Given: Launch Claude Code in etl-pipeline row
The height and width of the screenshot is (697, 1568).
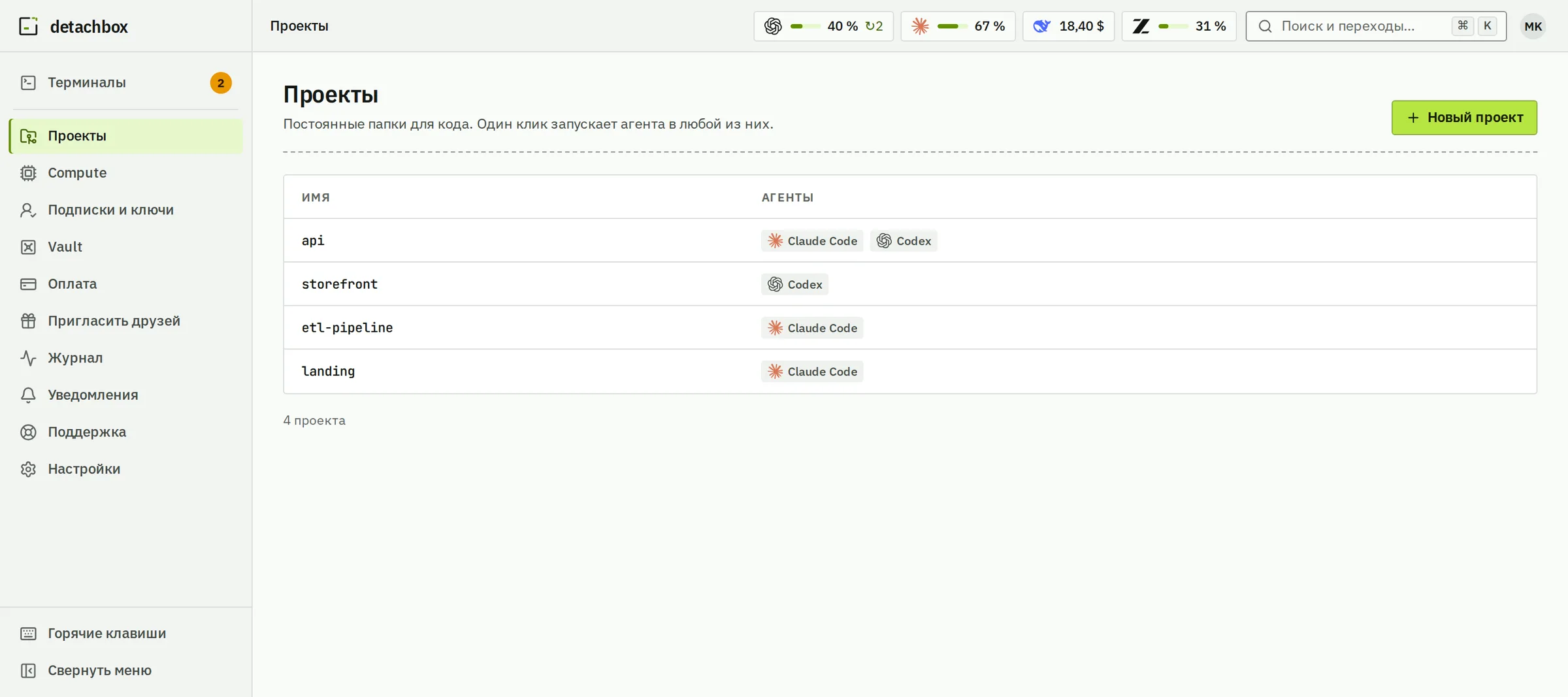Looking at the screenshot, I should 812,328.
